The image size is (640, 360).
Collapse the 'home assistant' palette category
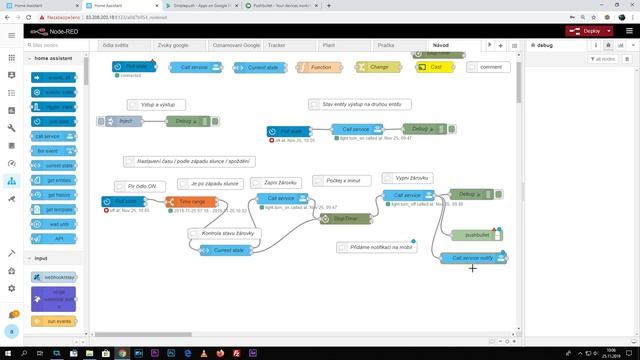(x=53, y=58)
